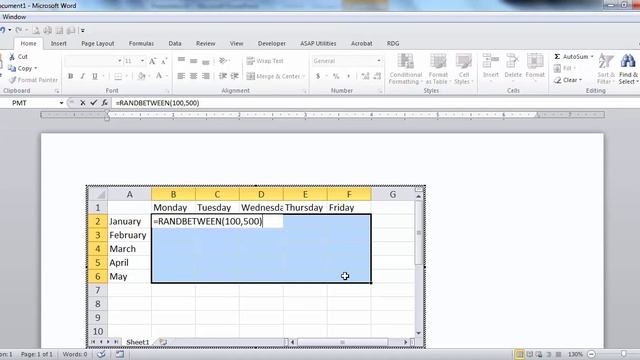Click the Insert Function fx button
The height and width of the screenshot is (360, 640).
[104, 103]
